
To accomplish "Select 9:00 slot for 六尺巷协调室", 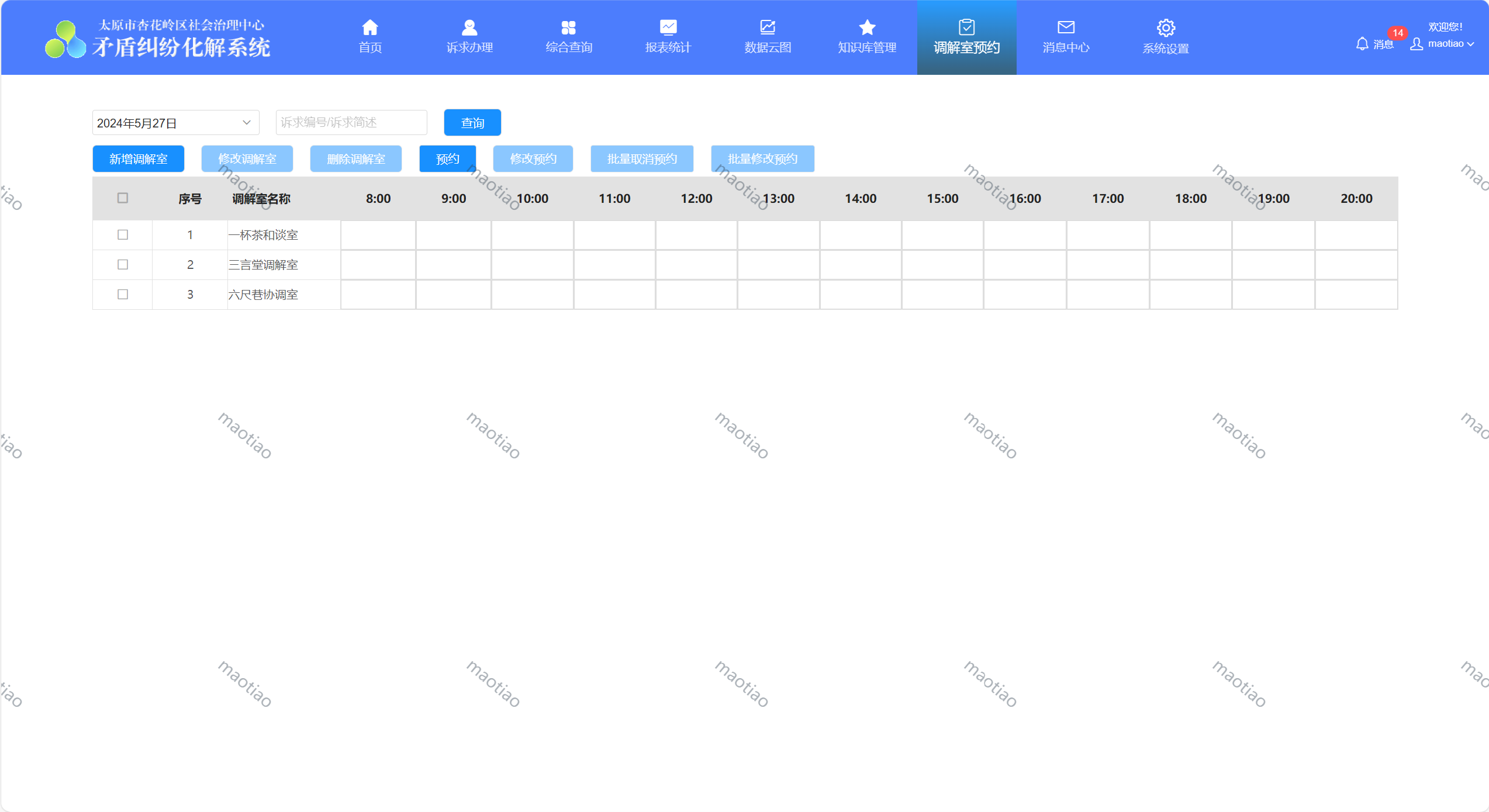I will [x=454, y=295].
